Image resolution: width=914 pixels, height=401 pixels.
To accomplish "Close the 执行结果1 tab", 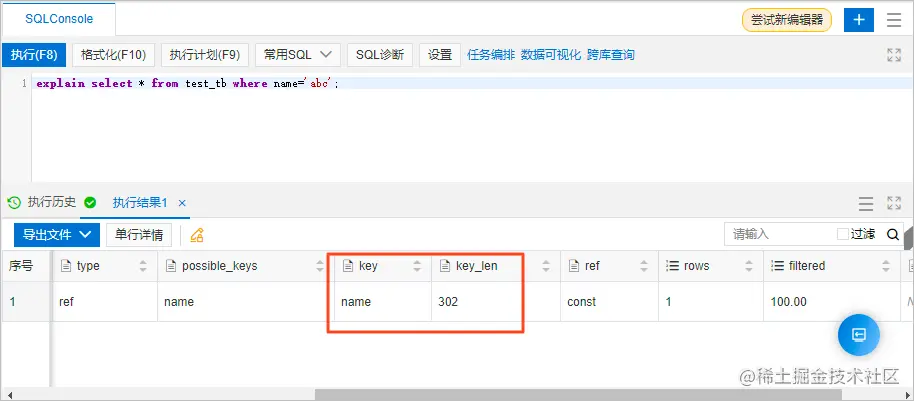I will 182,203.
